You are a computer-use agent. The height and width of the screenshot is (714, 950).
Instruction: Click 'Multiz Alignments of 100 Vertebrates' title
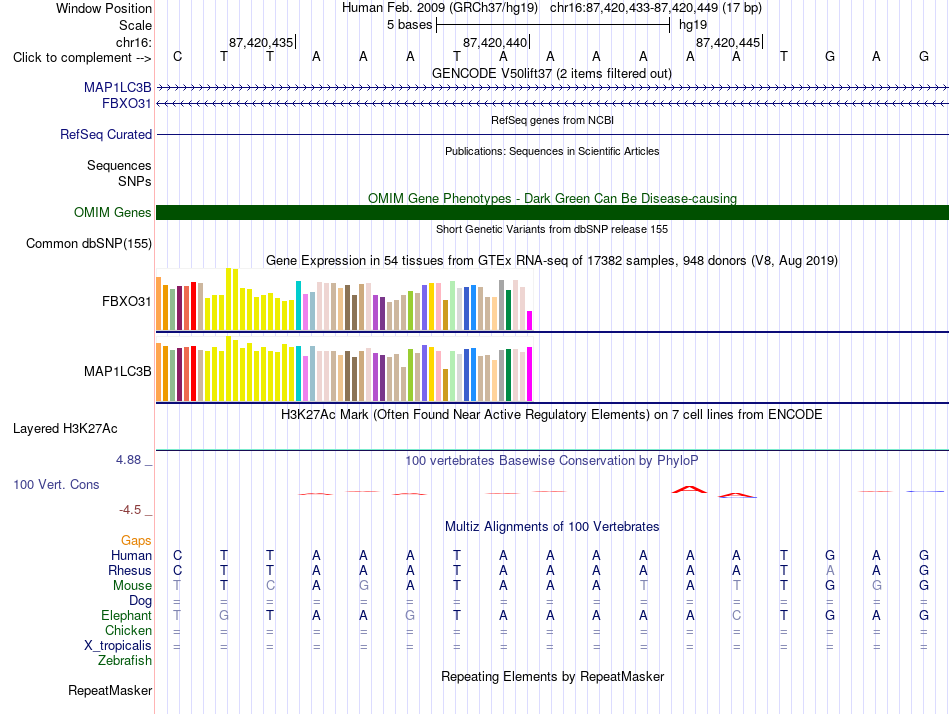pyautogui.click(x=552, y=527)
